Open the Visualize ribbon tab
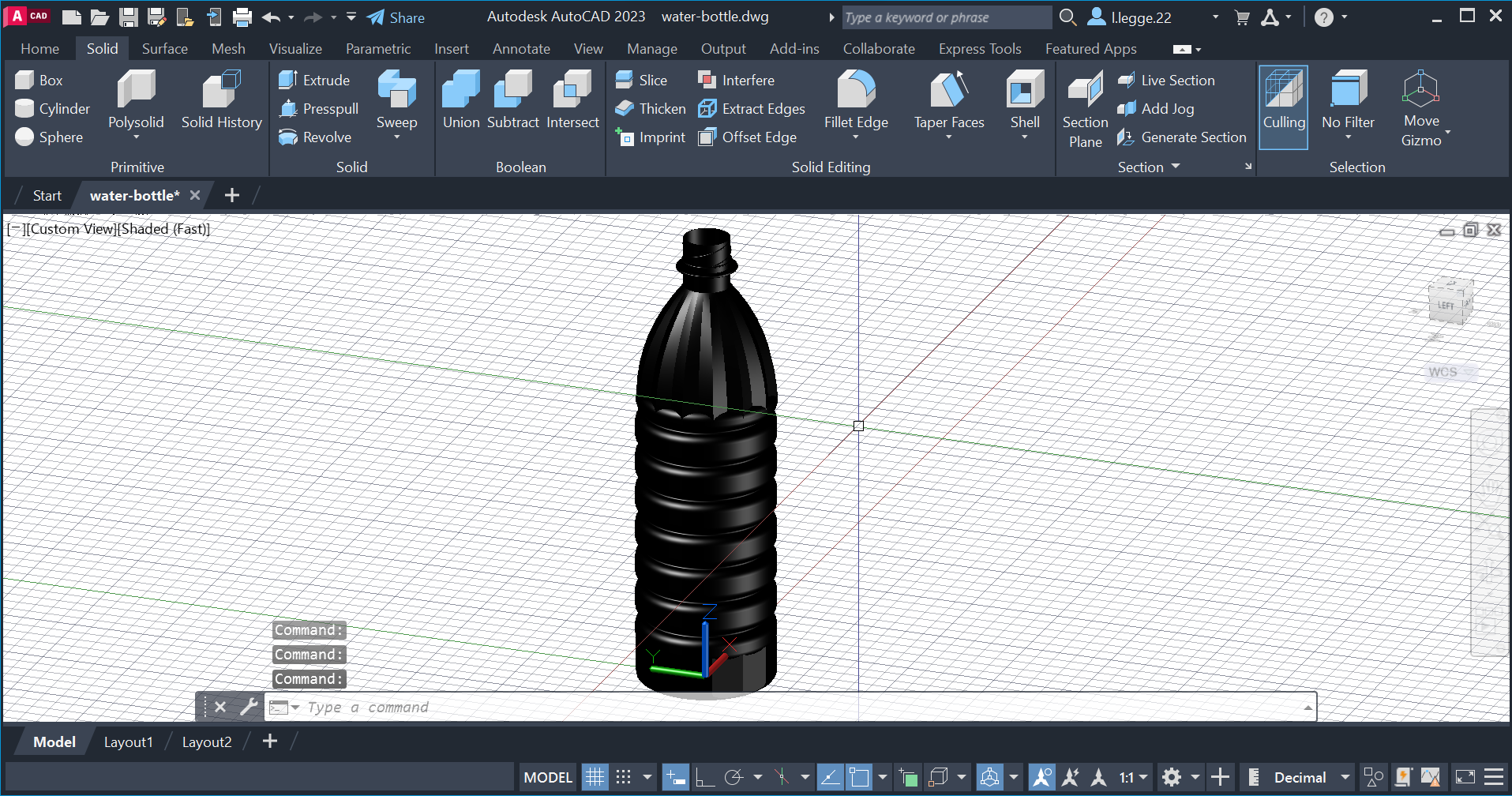1512x796 pixels. click(x=295, y=48)
